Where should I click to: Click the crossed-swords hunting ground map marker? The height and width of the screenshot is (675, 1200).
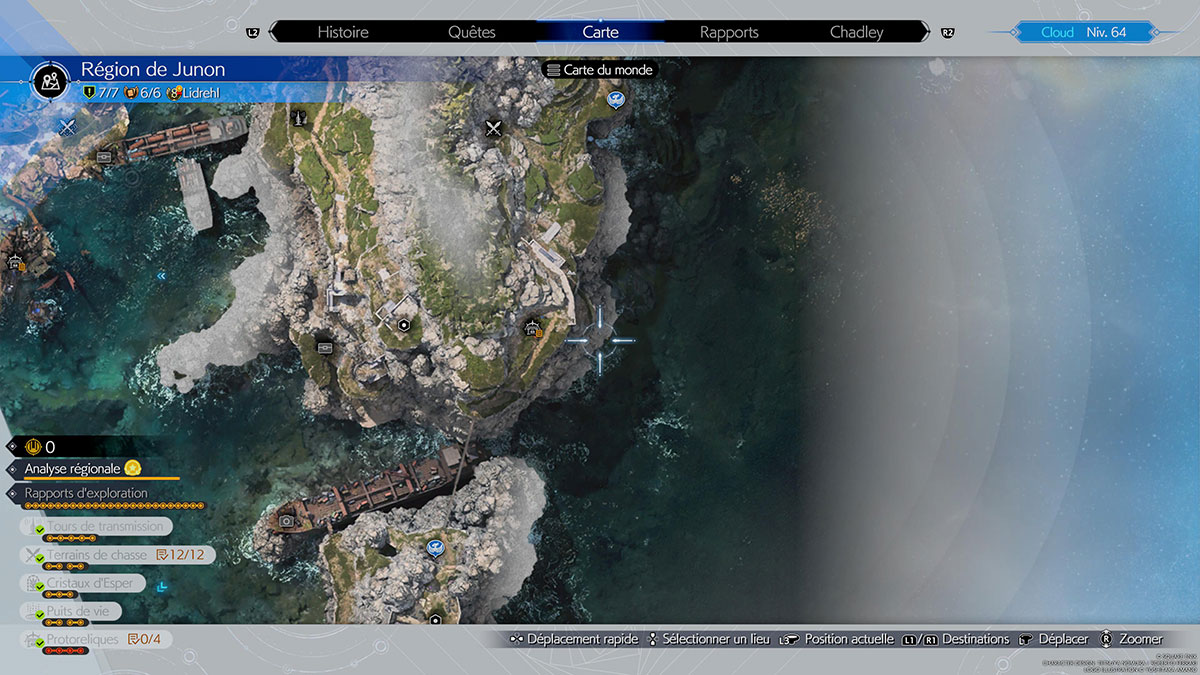(493, 128)
